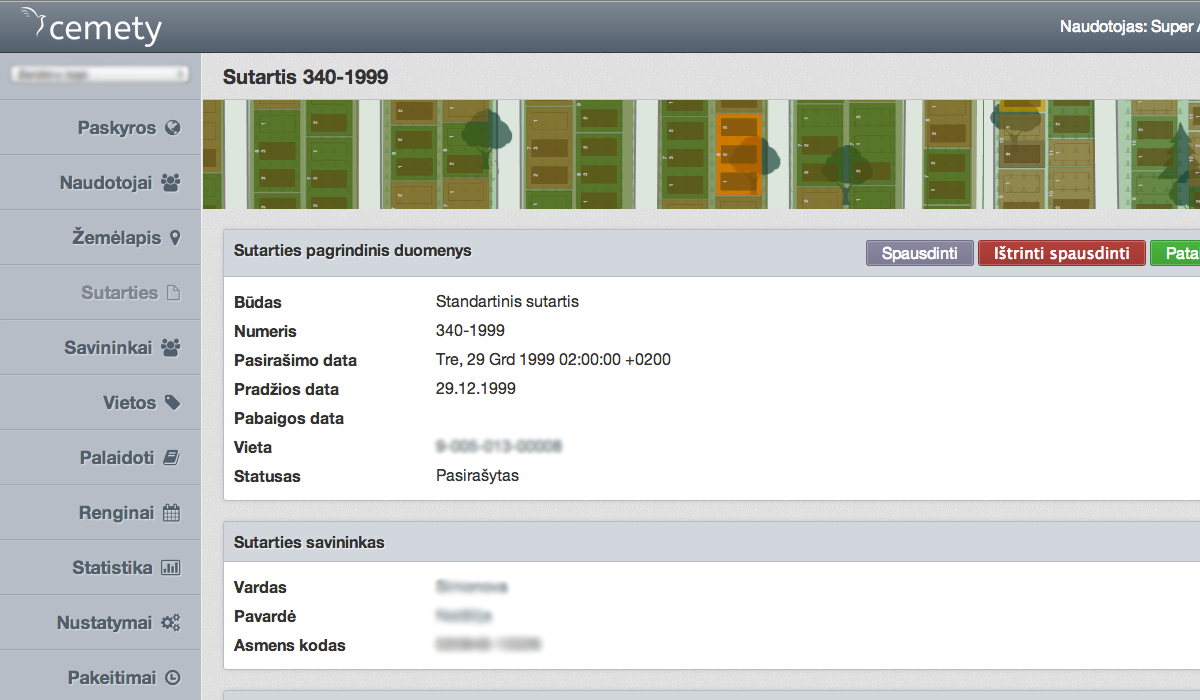The height and width of the screenshot is (700, 1200).
Task: Click the gears icon next to Nustatymai
Action: pos(171,623)
